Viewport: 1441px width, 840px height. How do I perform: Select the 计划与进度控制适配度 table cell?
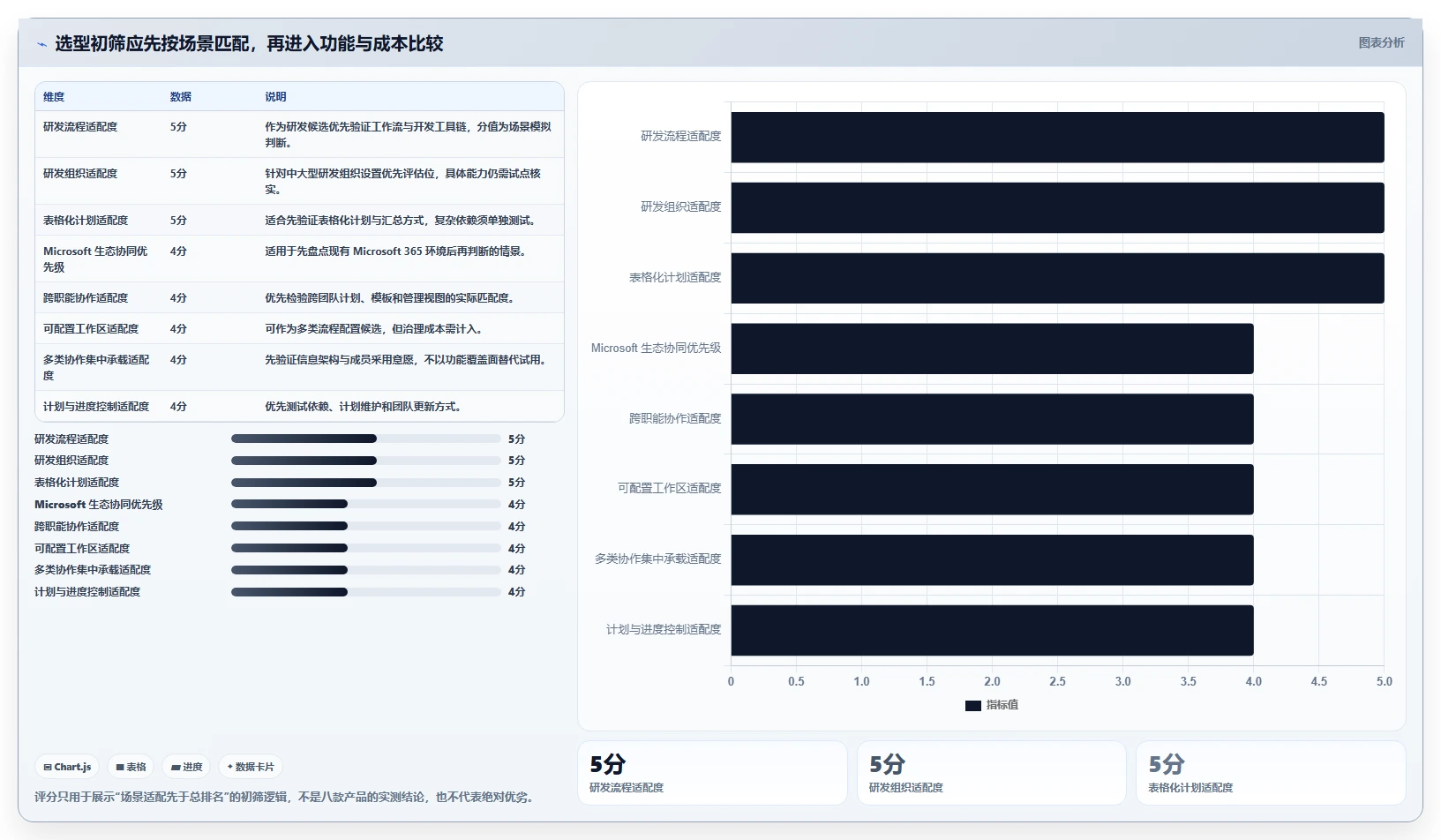96,407
